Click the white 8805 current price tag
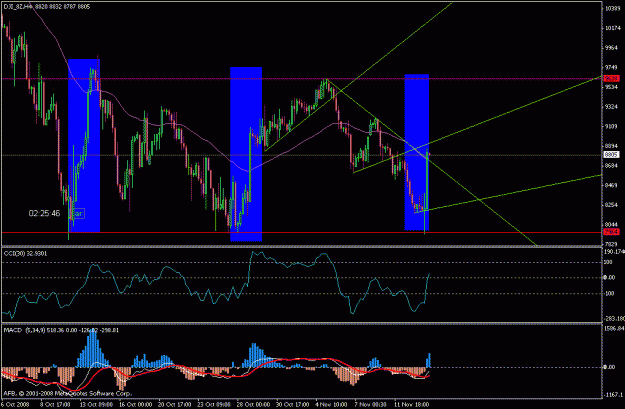The height and width of the screenshot is (409, 625). (x=611, y=155)
